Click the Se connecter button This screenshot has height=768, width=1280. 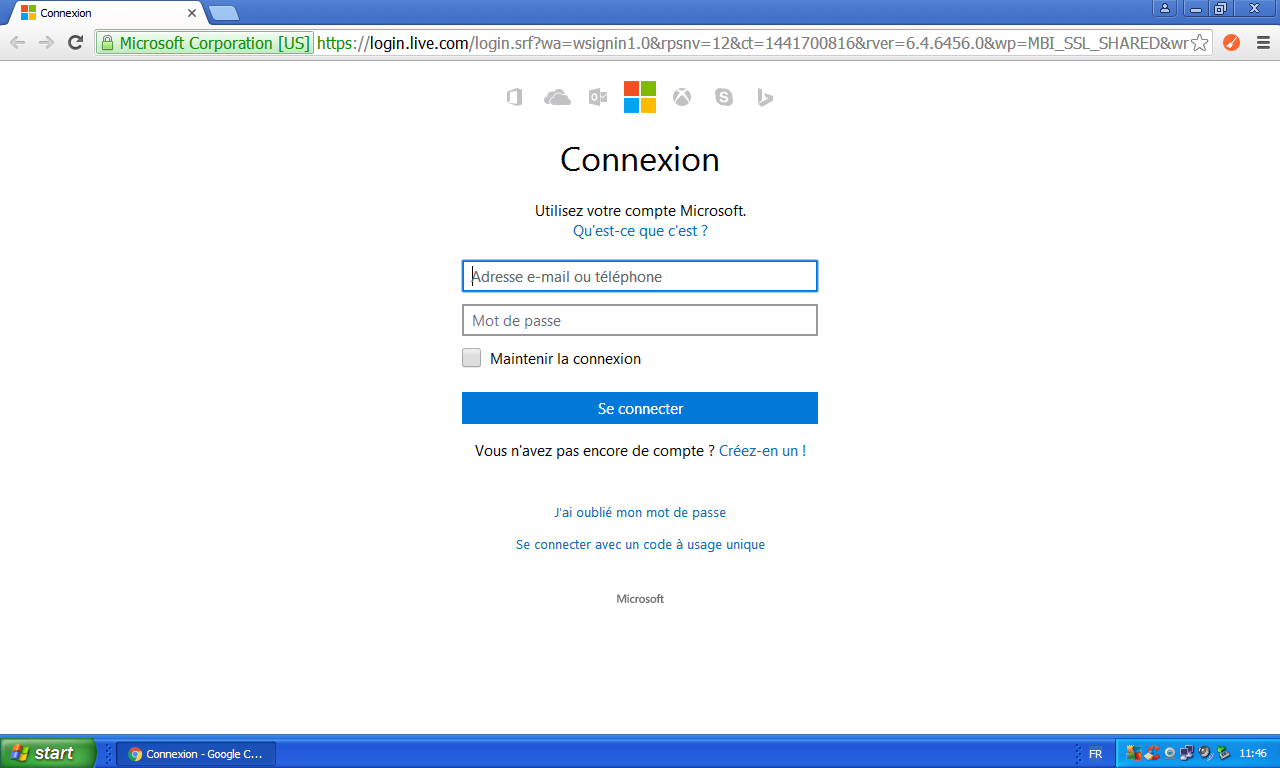point(640,408)
